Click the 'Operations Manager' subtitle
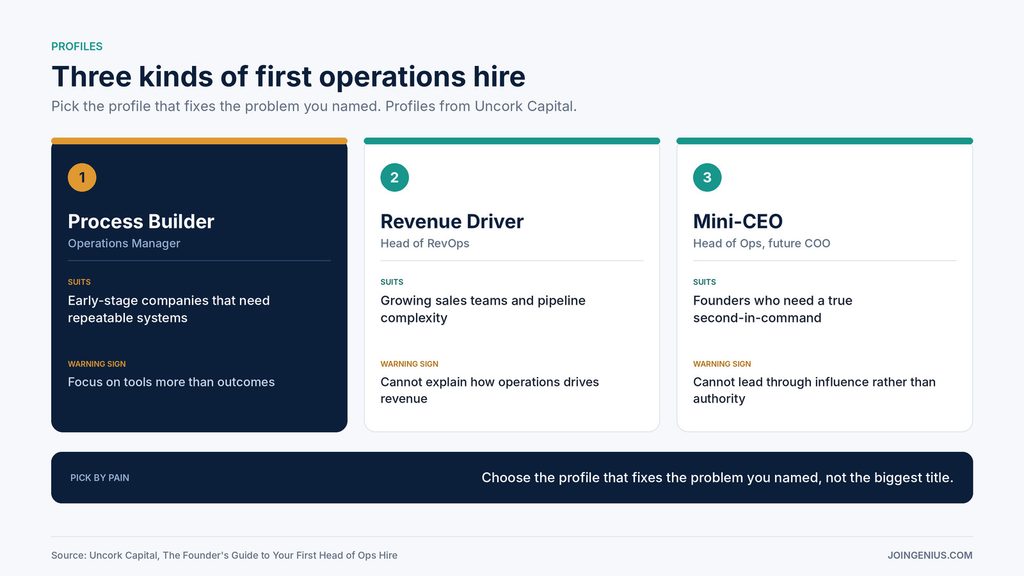 (x=124, y=243)
